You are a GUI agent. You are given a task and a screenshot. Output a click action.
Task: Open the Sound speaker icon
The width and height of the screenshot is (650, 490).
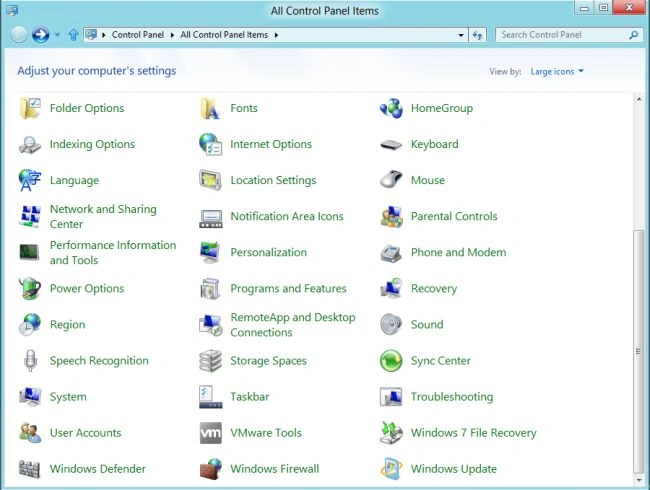(x=391, y=324)
